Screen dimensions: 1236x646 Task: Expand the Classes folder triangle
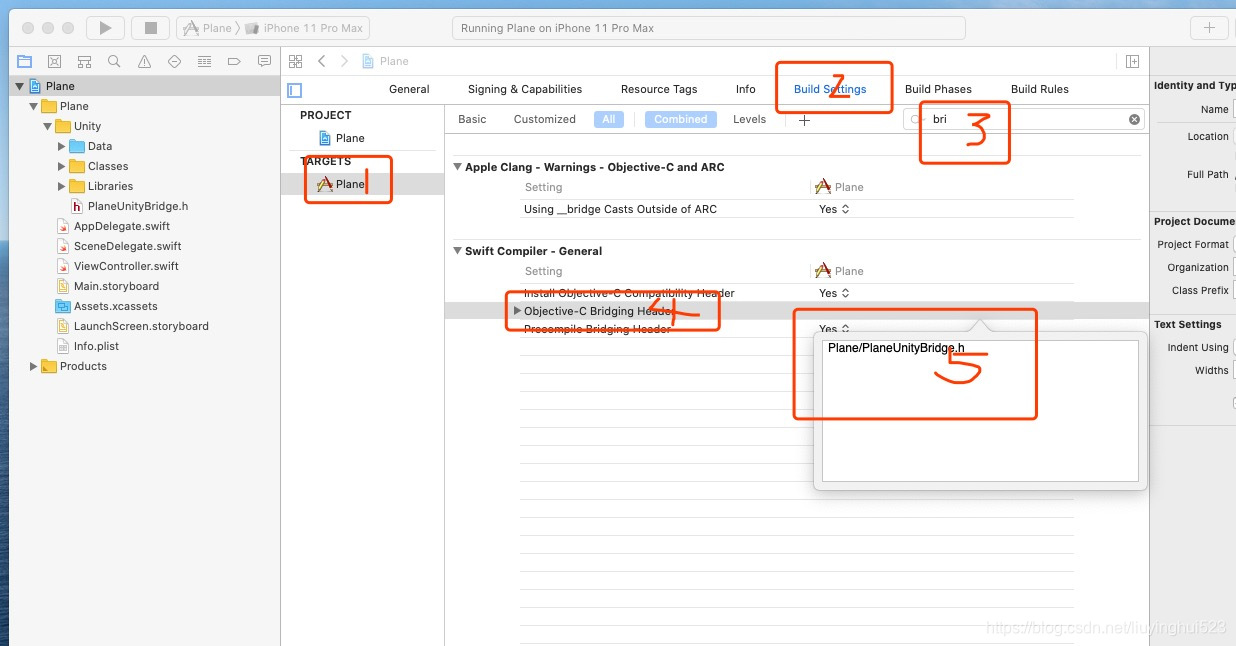(62, 166)
